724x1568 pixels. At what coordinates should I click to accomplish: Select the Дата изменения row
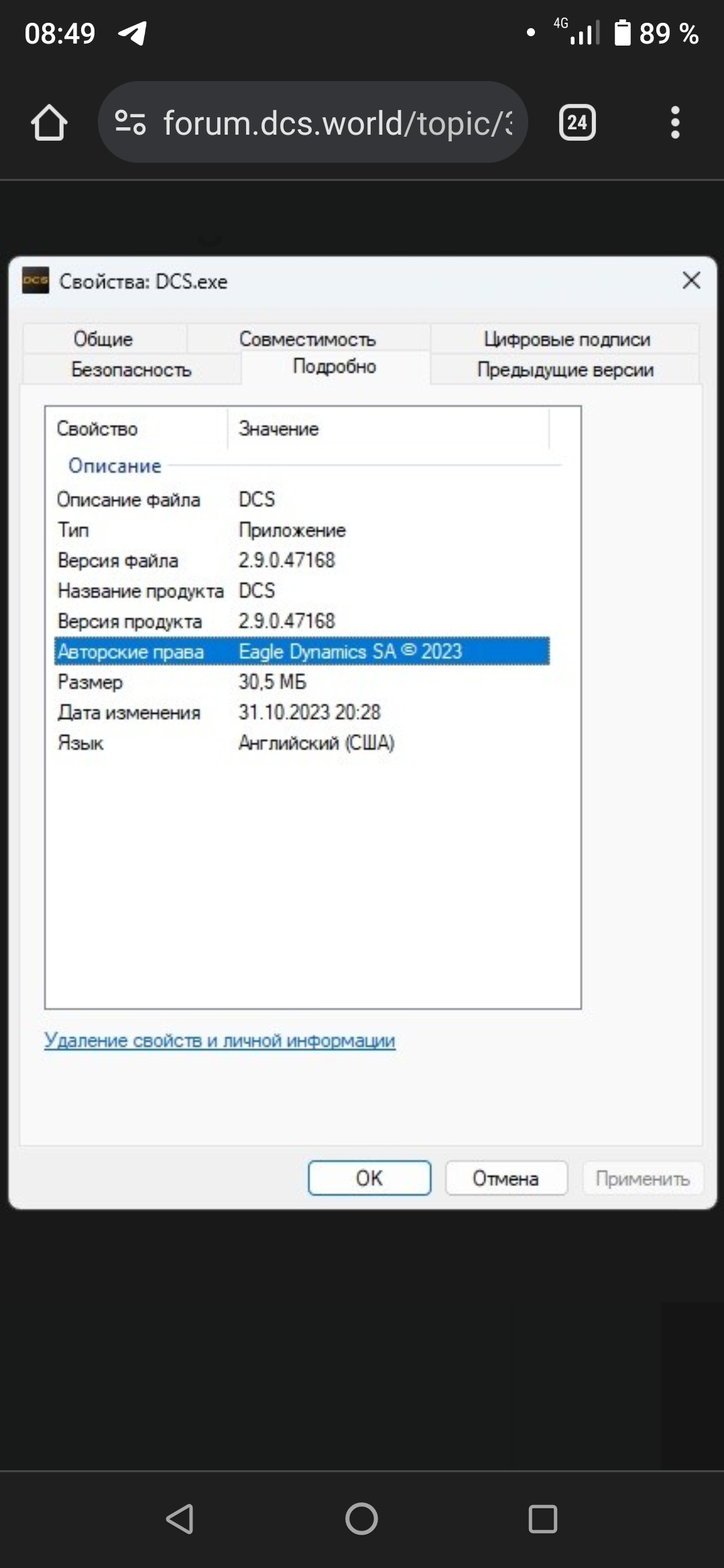(x=302, y=712)
